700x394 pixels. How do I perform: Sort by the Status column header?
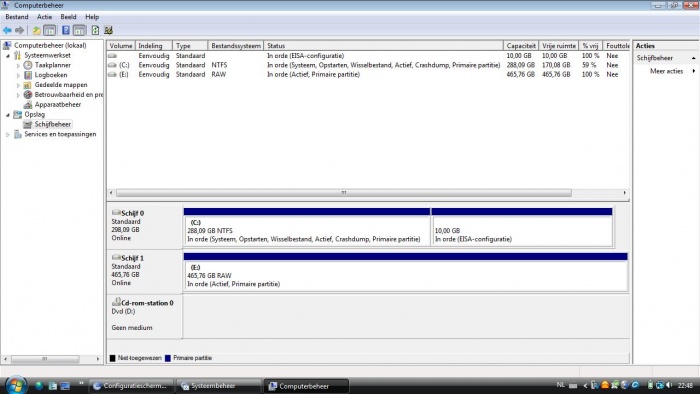click(x=383, y=46)
